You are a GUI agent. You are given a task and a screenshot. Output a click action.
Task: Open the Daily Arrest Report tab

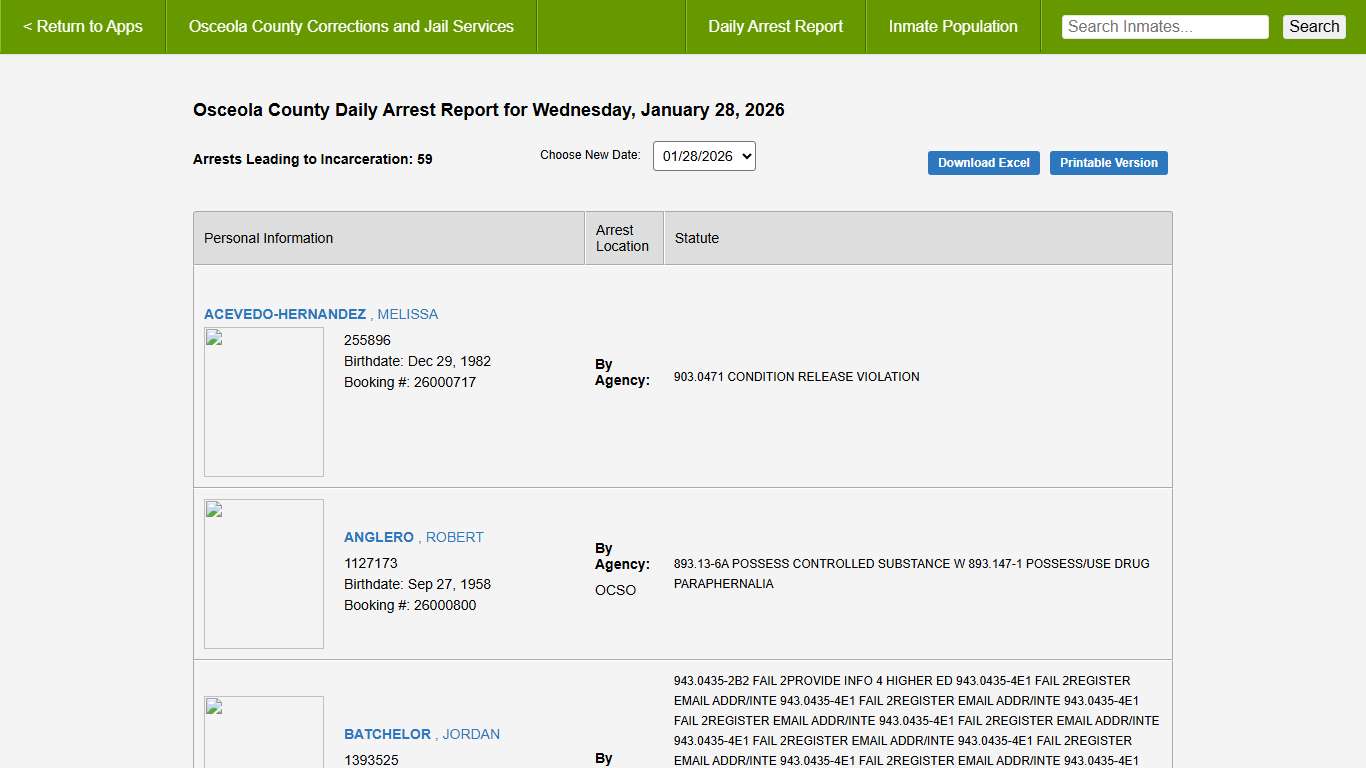pyautogui.click(x=775, y=27)
